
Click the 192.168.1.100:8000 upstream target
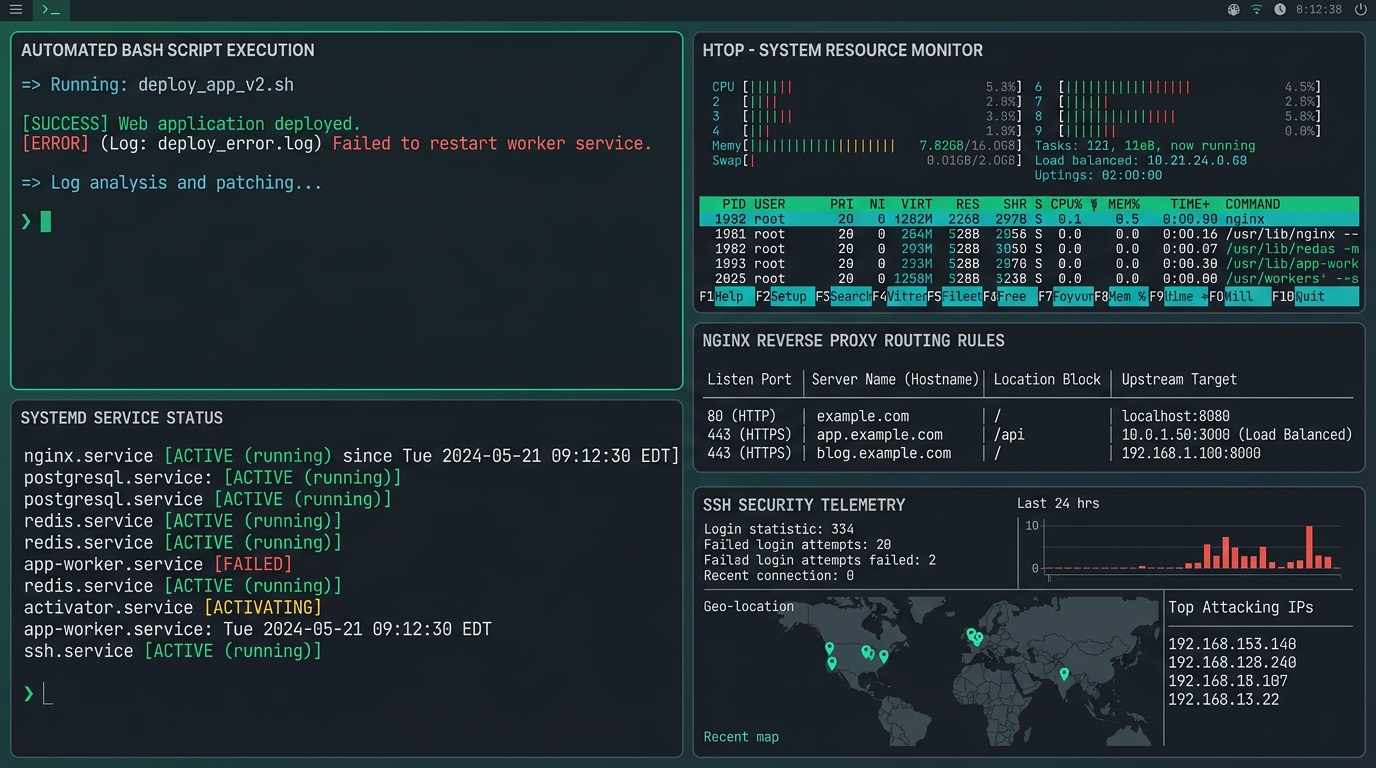click(1191, 453)
